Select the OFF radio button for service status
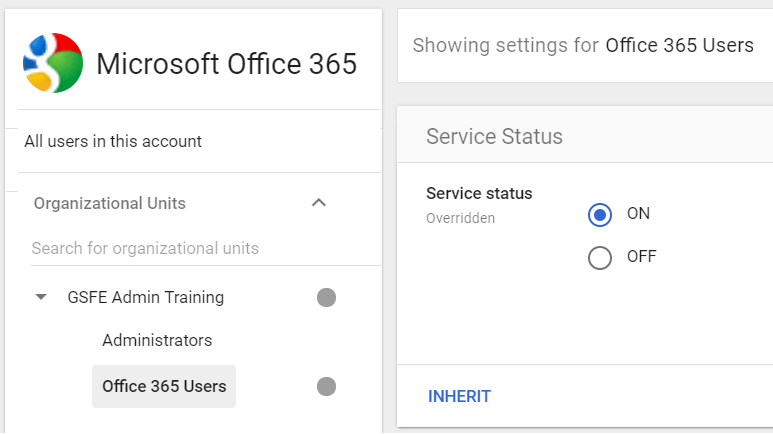The width and height of the screenshot is (773, 434). point(600,257)
